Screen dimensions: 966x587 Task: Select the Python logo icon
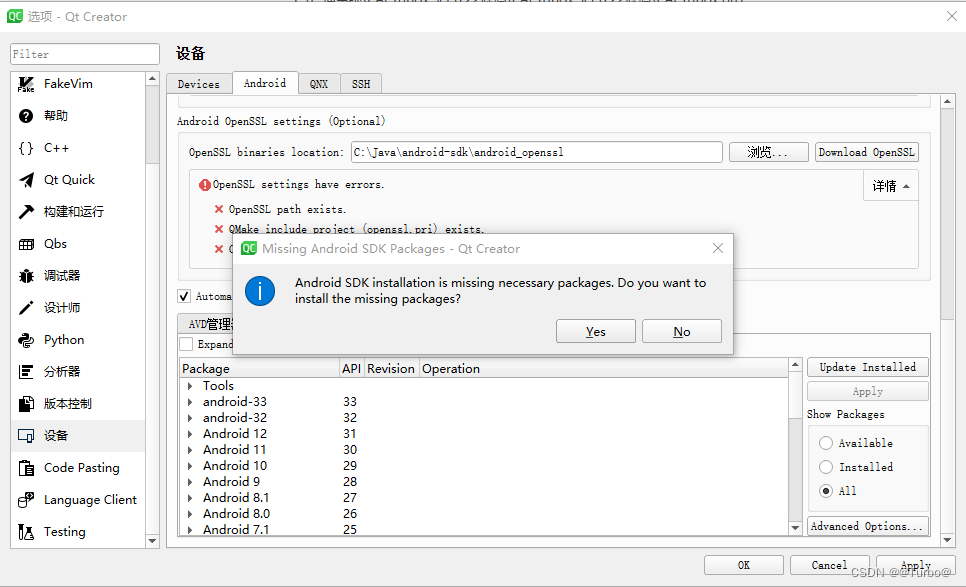pyautogui.click(x=26, y=340)
